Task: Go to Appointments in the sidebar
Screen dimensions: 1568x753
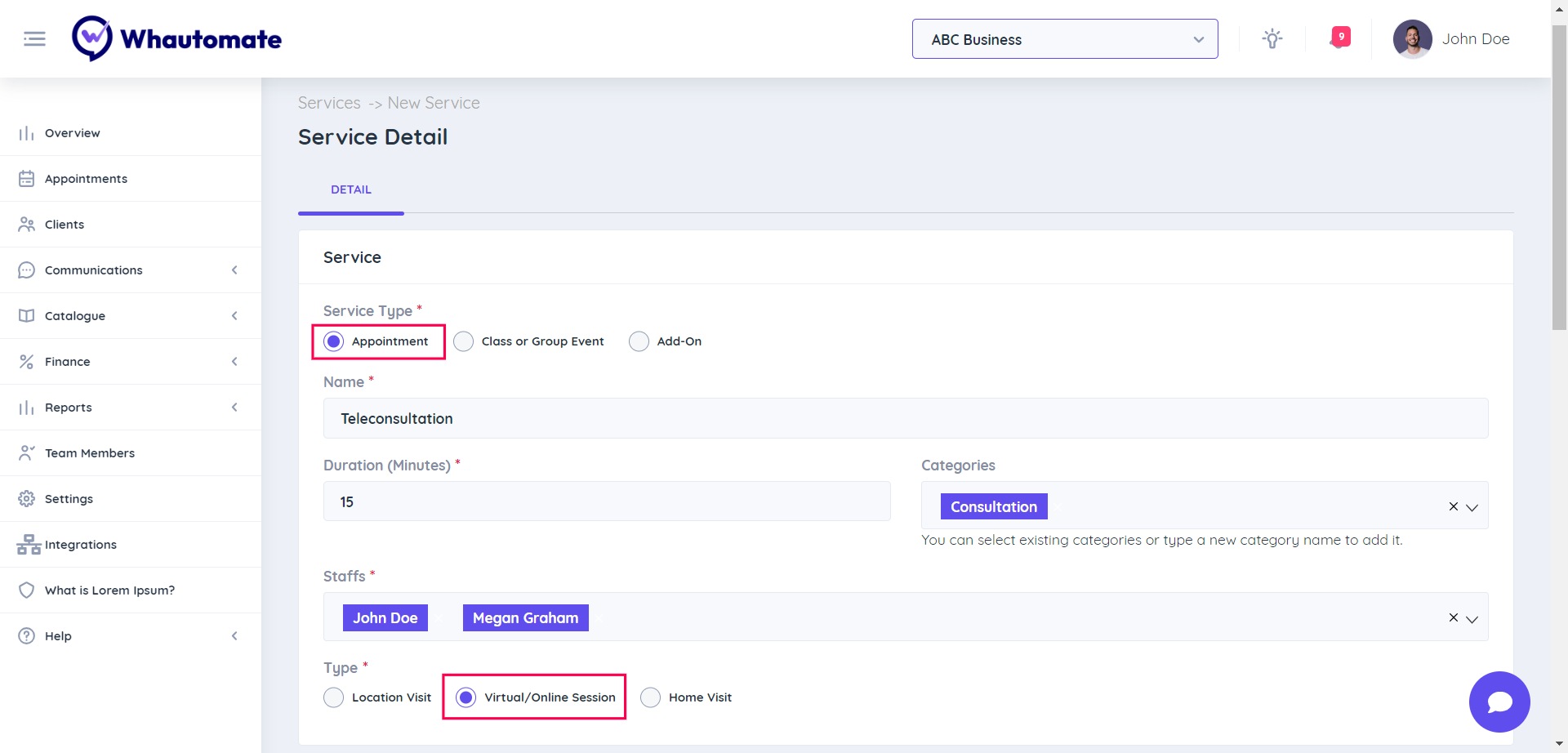Action: [86, 179]
